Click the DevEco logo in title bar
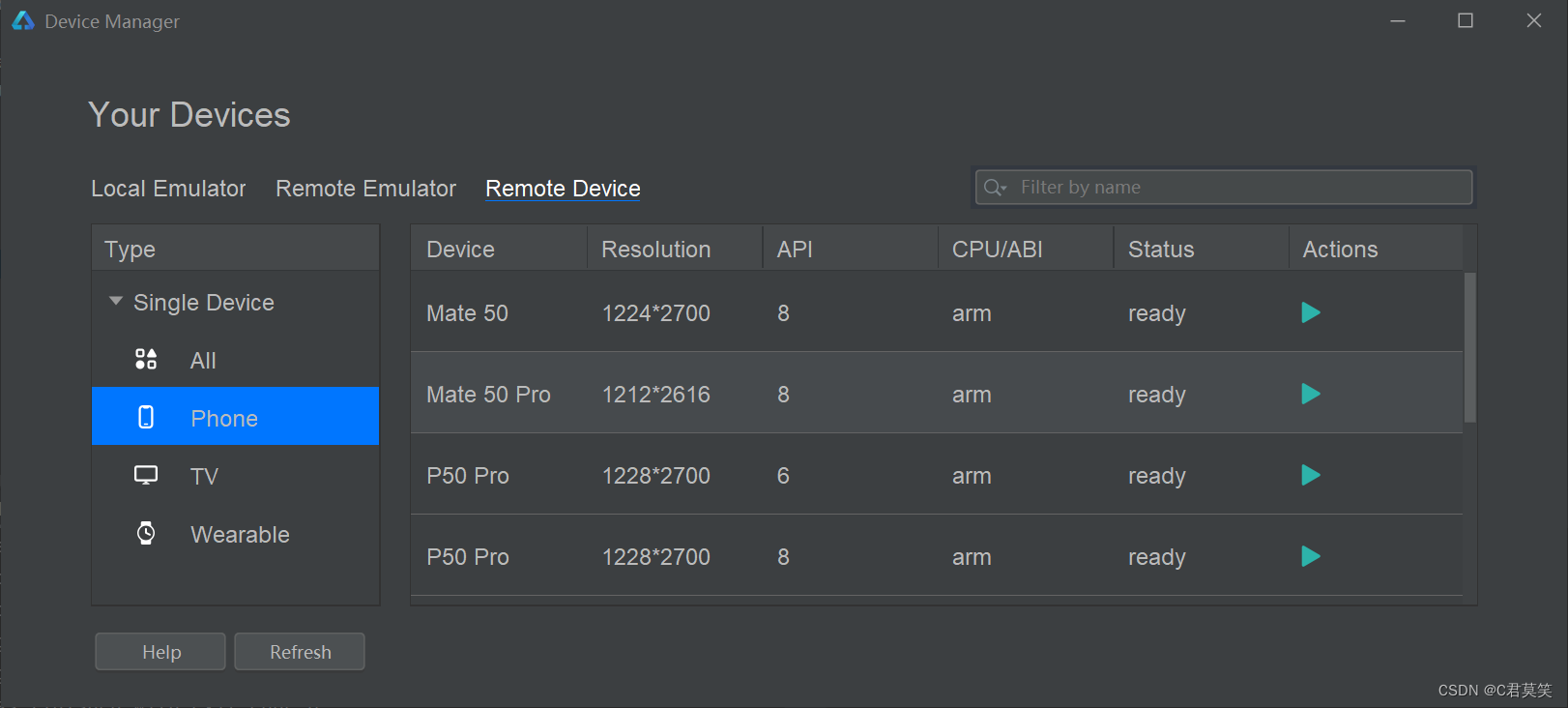This screenshot has height=708, width=1568. coord(23,20)
